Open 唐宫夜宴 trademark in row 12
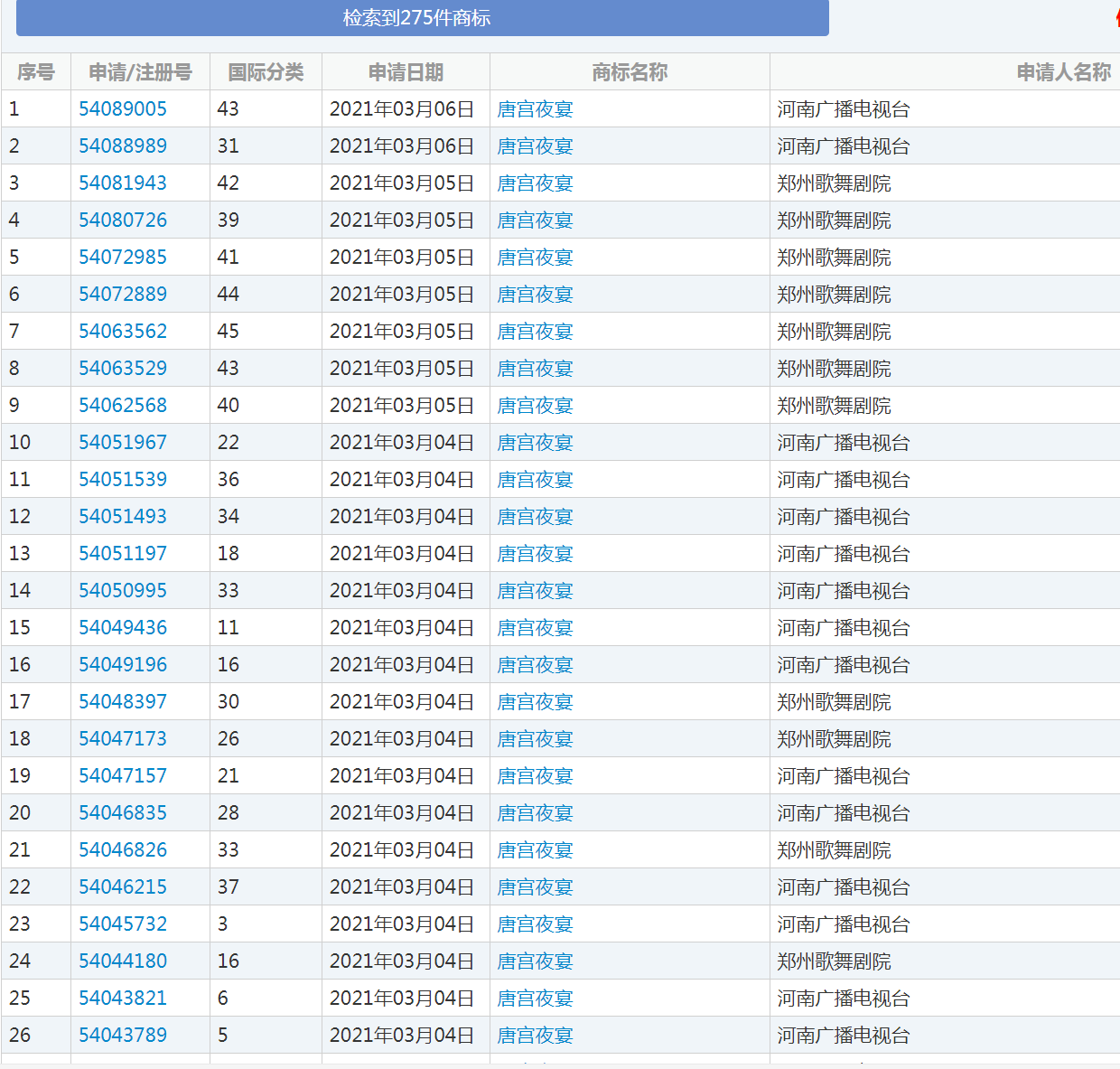1120x1069 pixels. [536, 517]
